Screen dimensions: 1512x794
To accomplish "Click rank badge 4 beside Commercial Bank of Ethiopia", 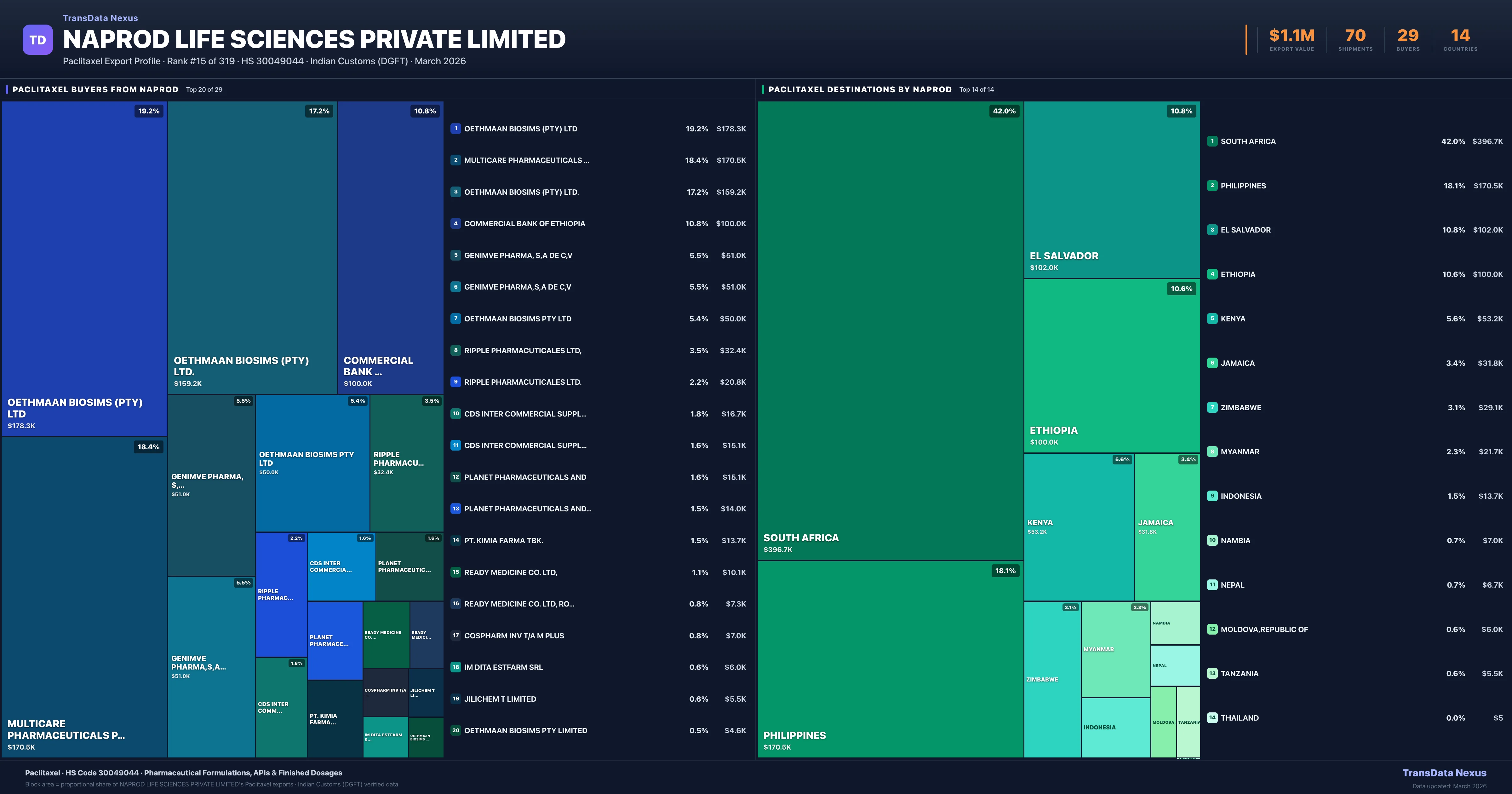I will (x=455, y=223).
